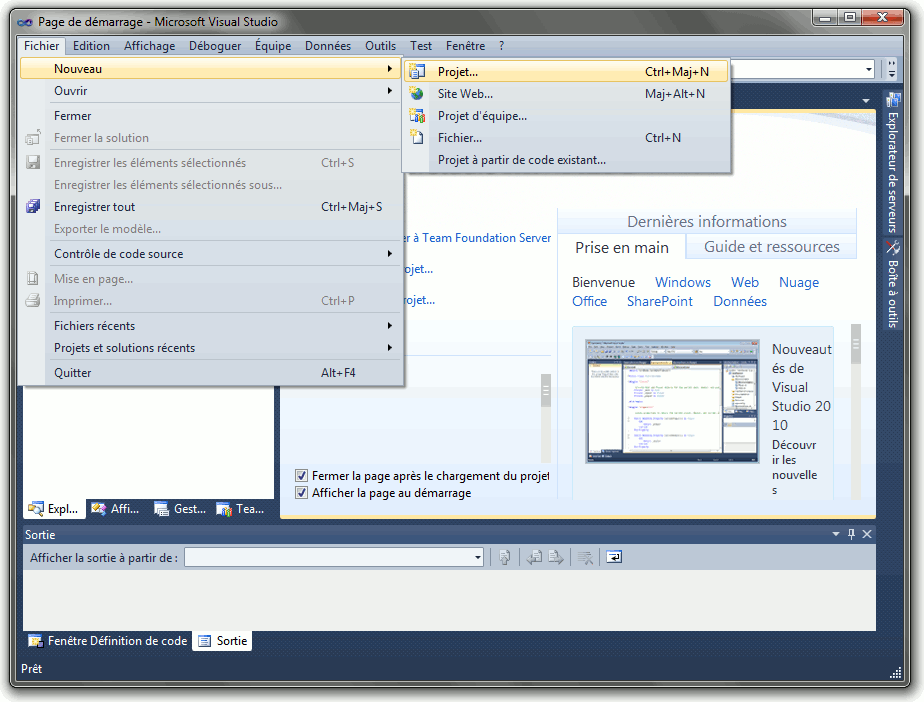Expand Fichiers récents submenu
The width and height of the screenshot is (924, 702).
(x=390, y=325)
